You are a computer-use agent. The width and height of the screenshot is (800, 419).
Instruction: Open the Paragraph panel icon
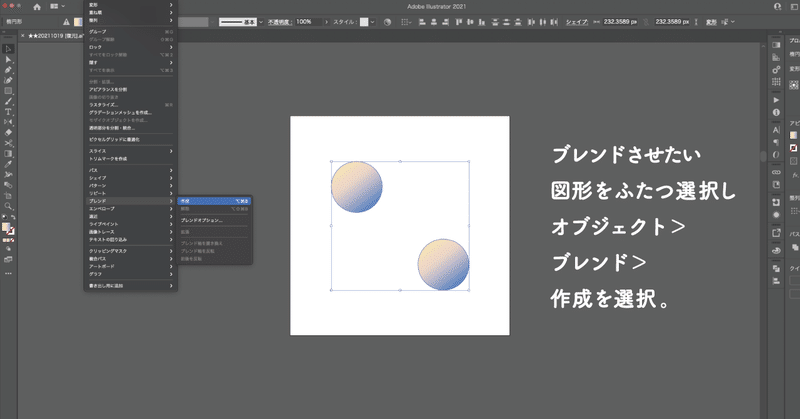(776, 142)
